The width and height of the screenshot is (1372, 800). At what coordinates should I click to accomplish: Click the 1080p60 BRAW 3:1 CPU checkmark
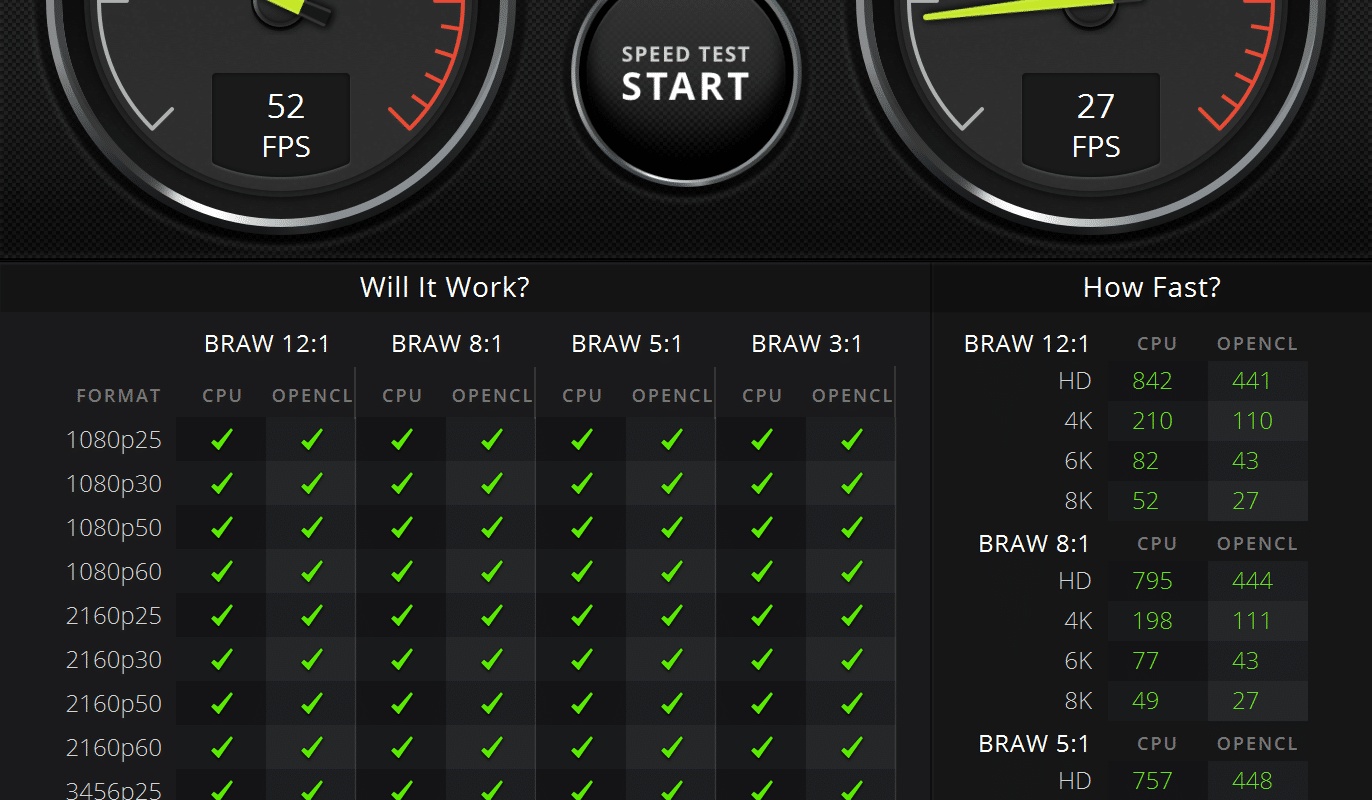762,571
